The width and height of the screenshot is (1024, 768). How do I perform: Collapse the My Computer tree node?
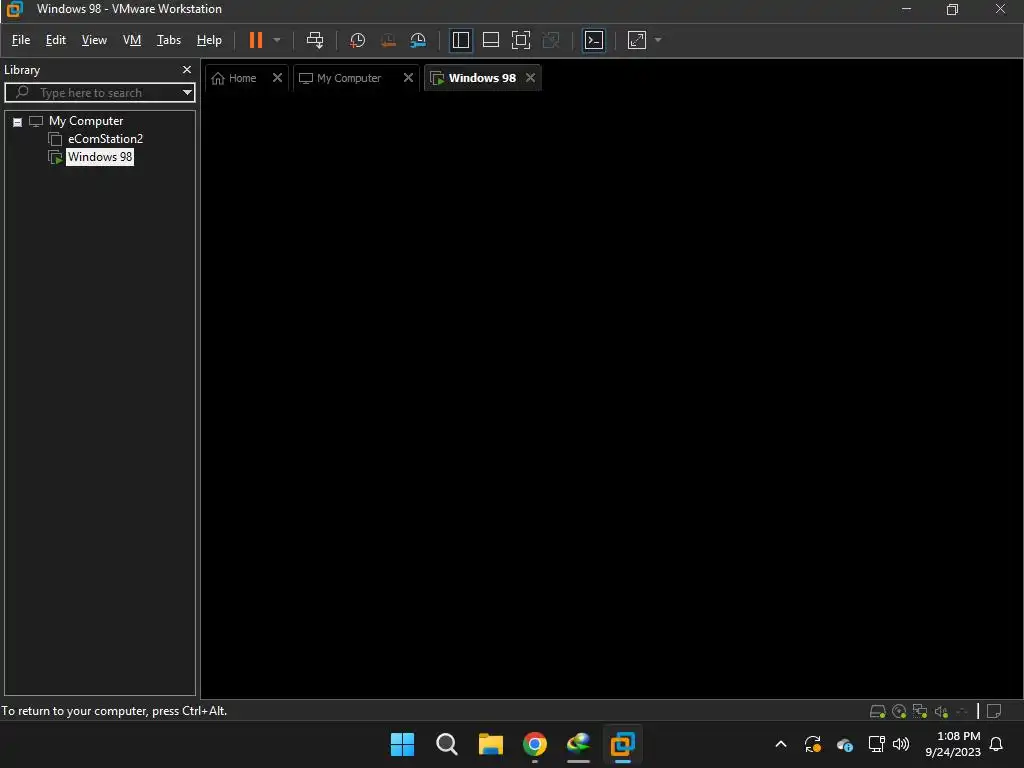pyautogui.click(x=18, y=122)
